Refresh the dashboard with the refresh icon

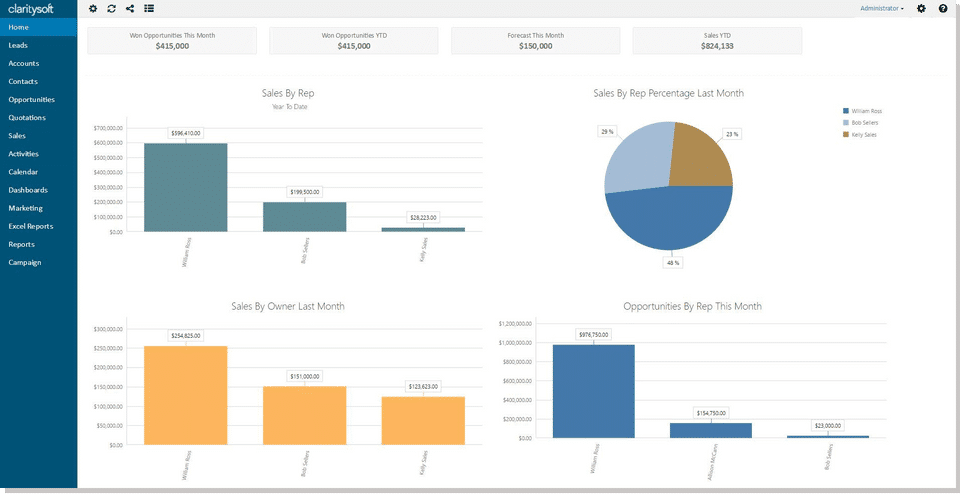[x=111, y=9]
